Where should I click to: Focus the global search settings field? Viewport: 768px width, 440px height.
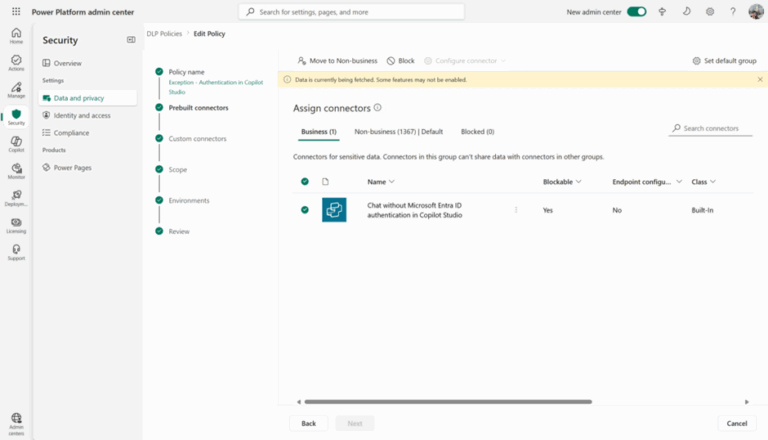351,12
